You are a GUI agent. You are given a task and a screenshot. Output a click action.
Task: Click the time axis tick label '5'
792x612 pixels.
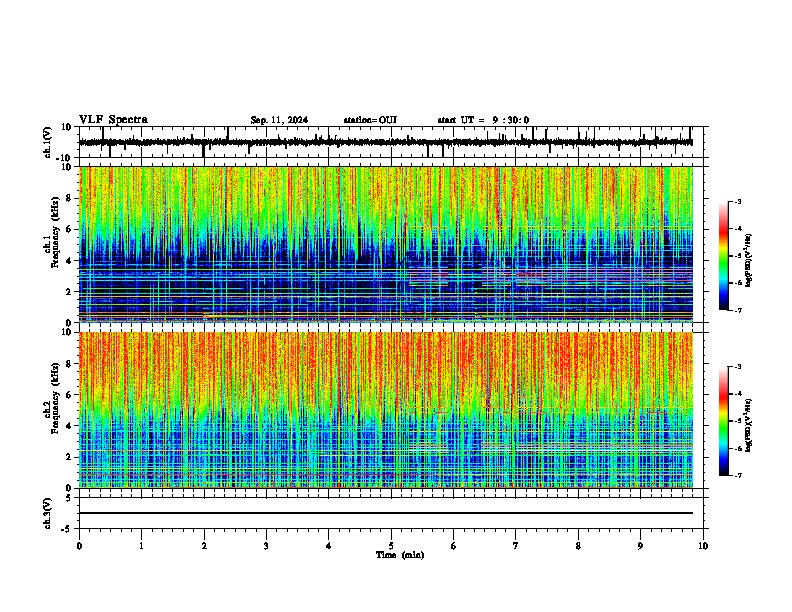pyautogui.click(x=391, y=546)
